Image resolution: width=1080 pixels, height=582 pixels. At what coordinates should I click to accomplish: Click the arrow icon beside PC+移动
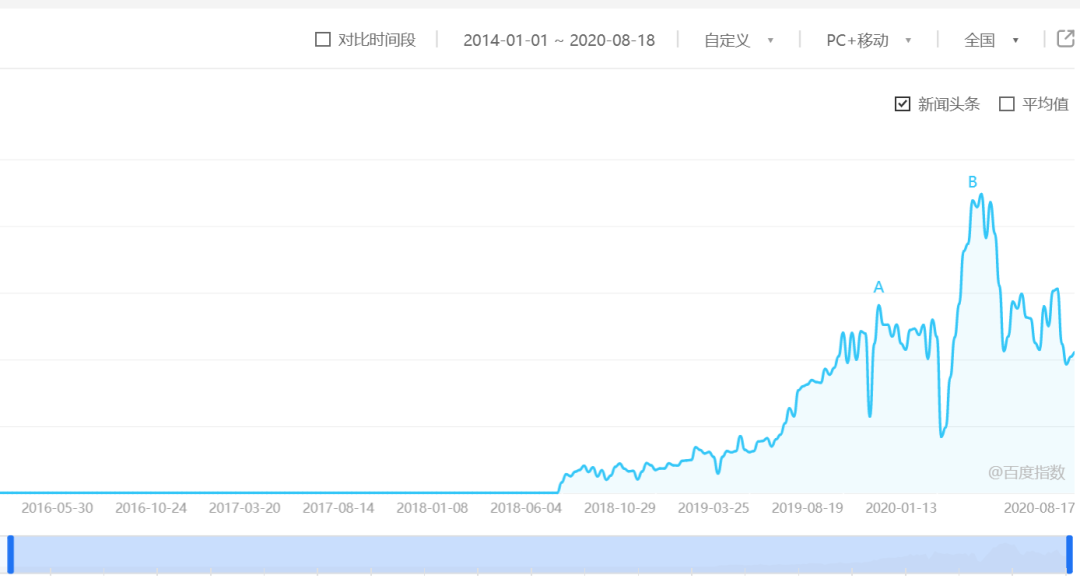tap(908, 41)
